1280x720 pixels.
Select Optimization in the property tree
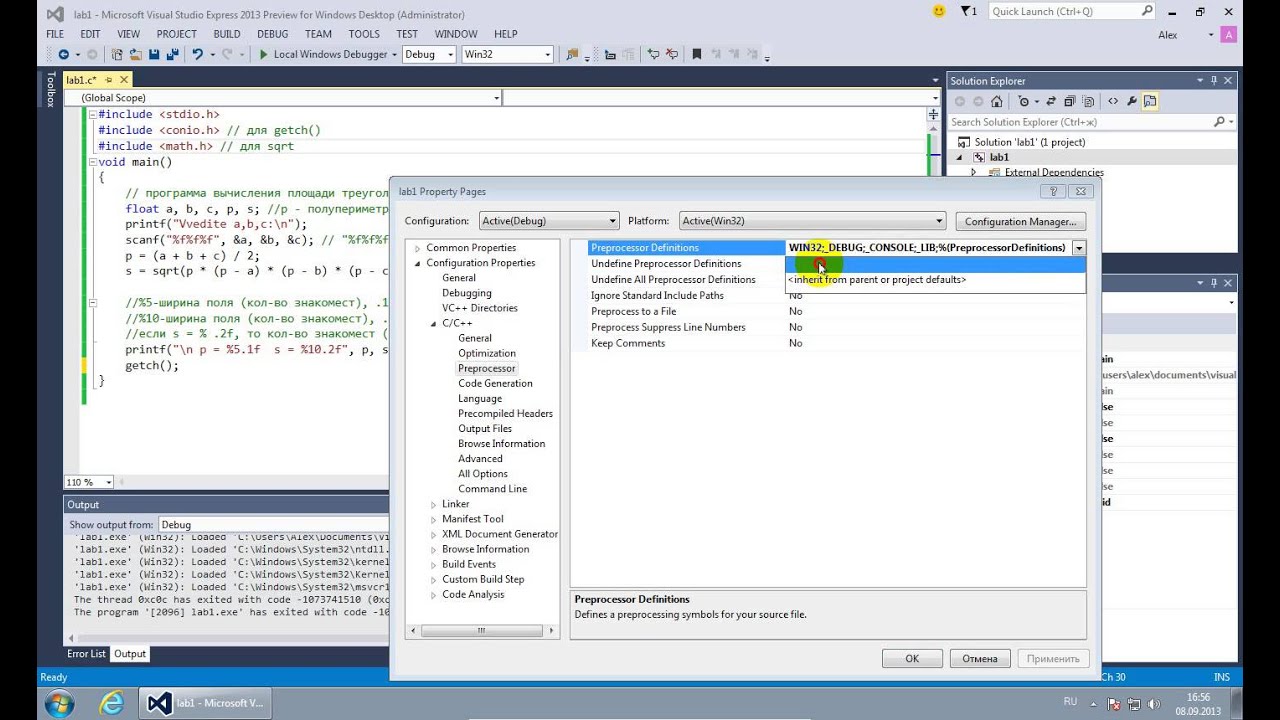(487, 353)
